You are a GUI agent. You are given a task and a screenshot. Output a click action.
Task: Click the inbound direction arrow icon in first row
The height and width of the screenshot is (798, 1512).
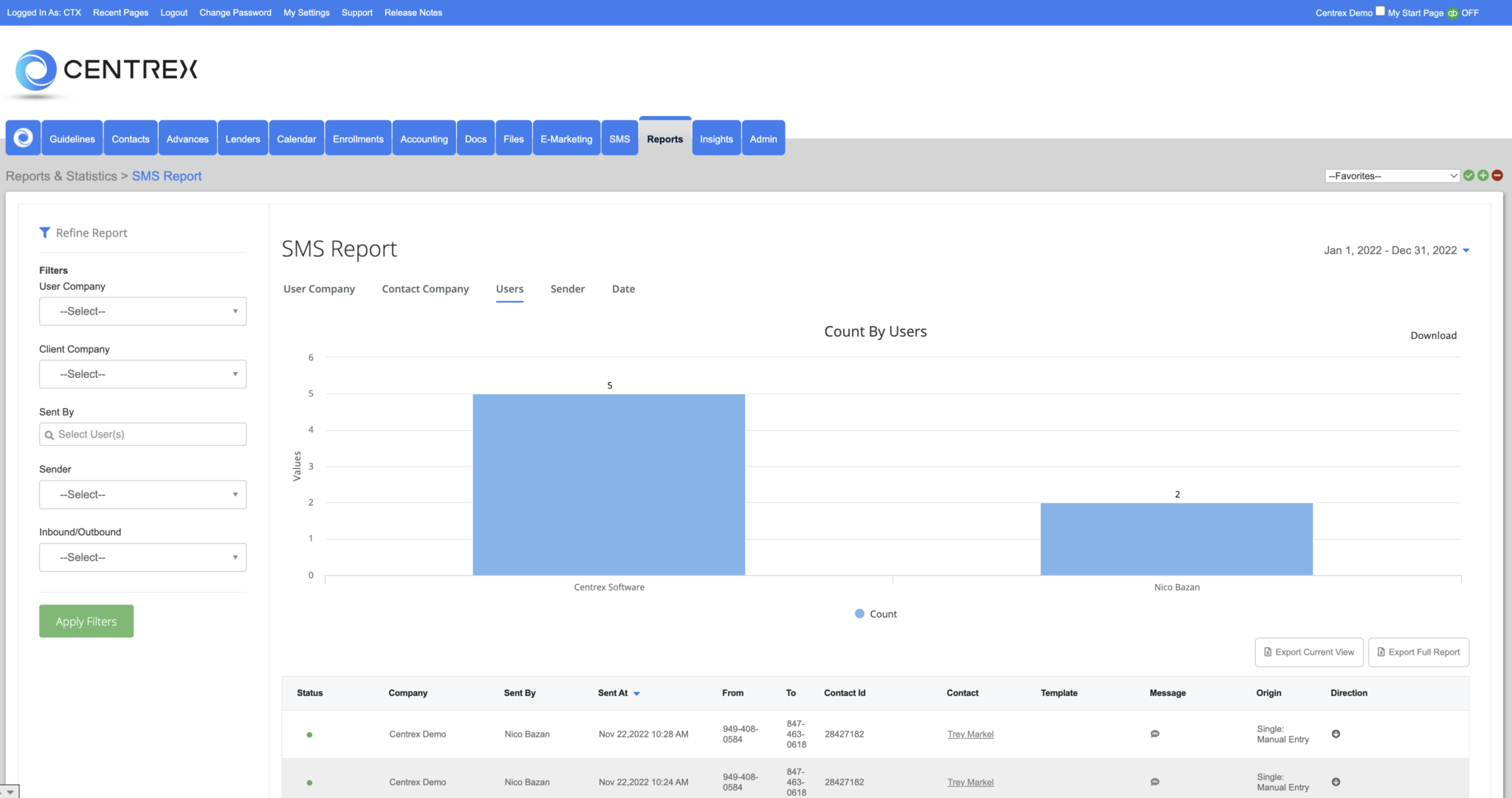tap(1336, 734)
